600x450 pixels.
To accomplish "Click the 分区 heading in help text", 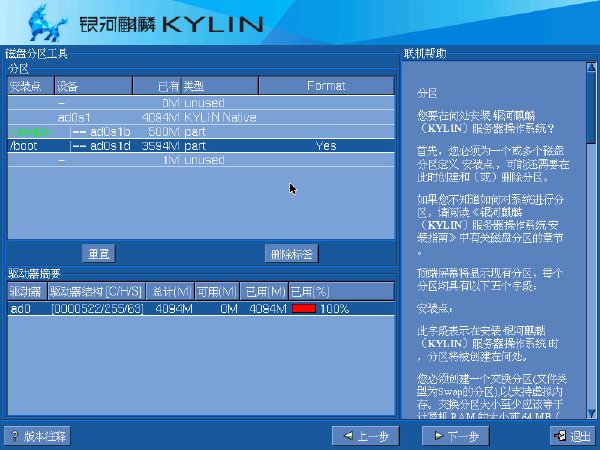I will [x=427, y=93].
